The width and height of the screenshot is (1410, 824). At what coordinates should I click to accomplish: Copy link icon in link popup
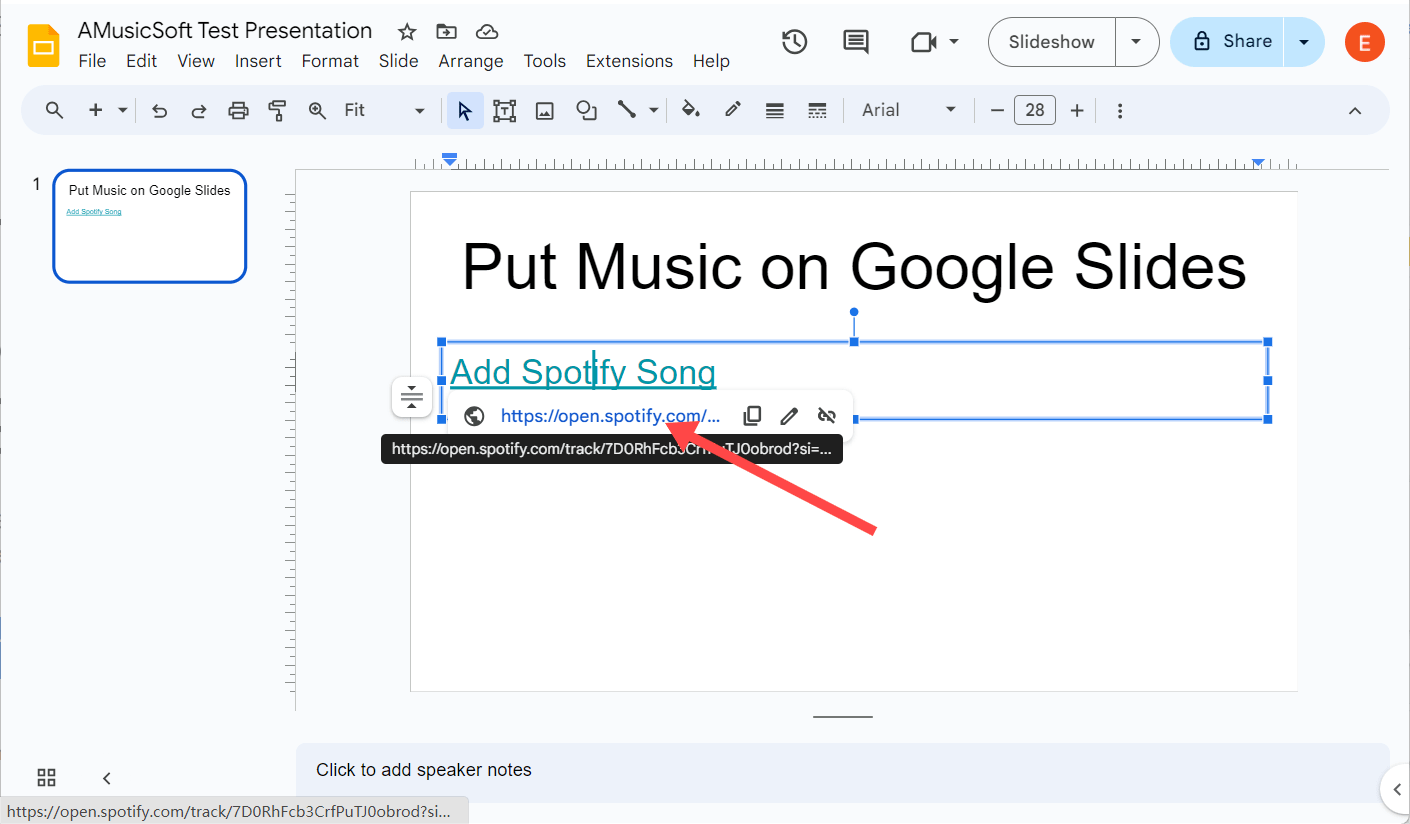point(752,416)
